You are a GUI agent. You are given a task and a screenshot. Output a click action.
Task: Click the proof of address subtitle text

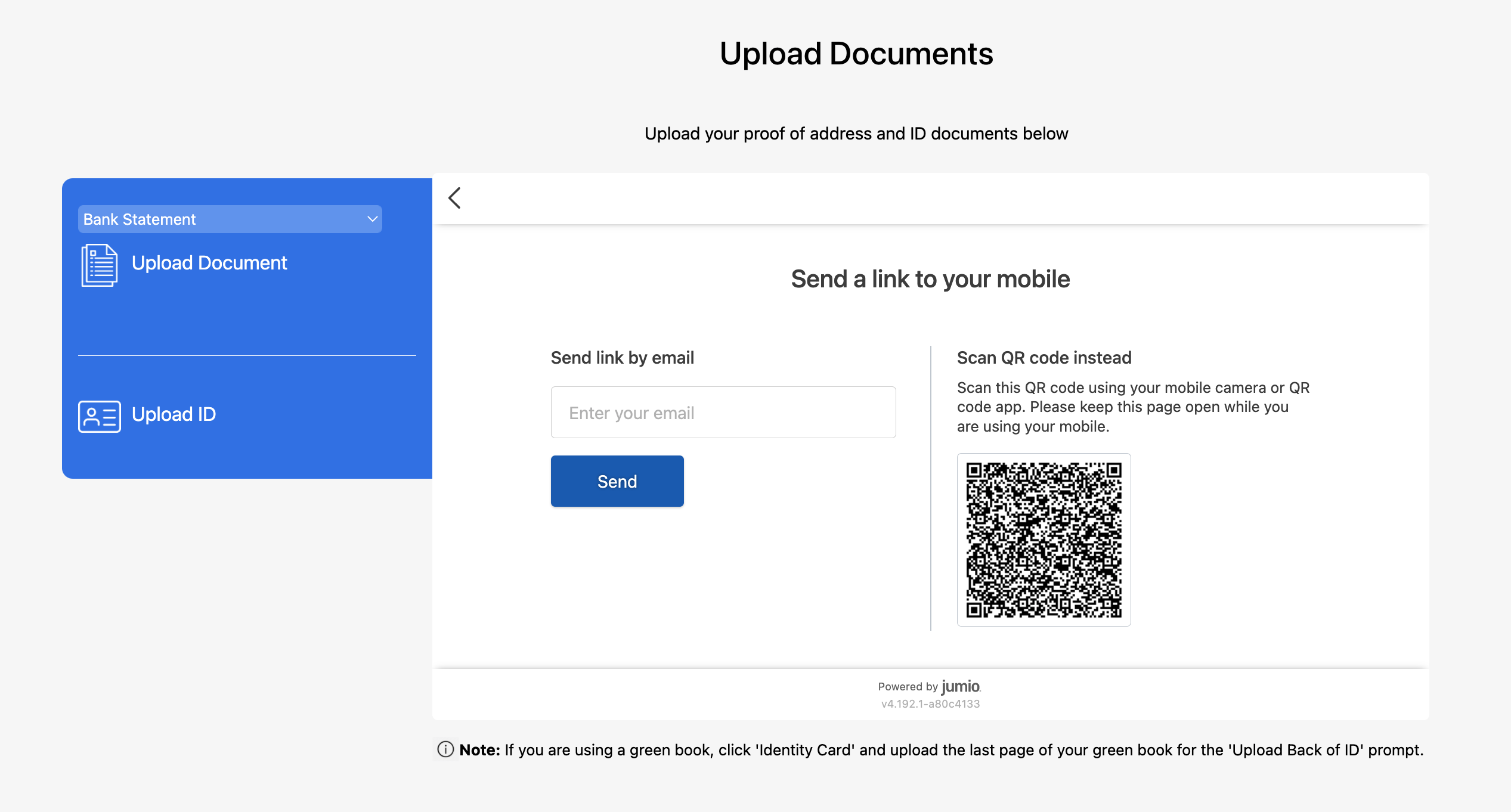pyautogui.click(x=856, y=134)
